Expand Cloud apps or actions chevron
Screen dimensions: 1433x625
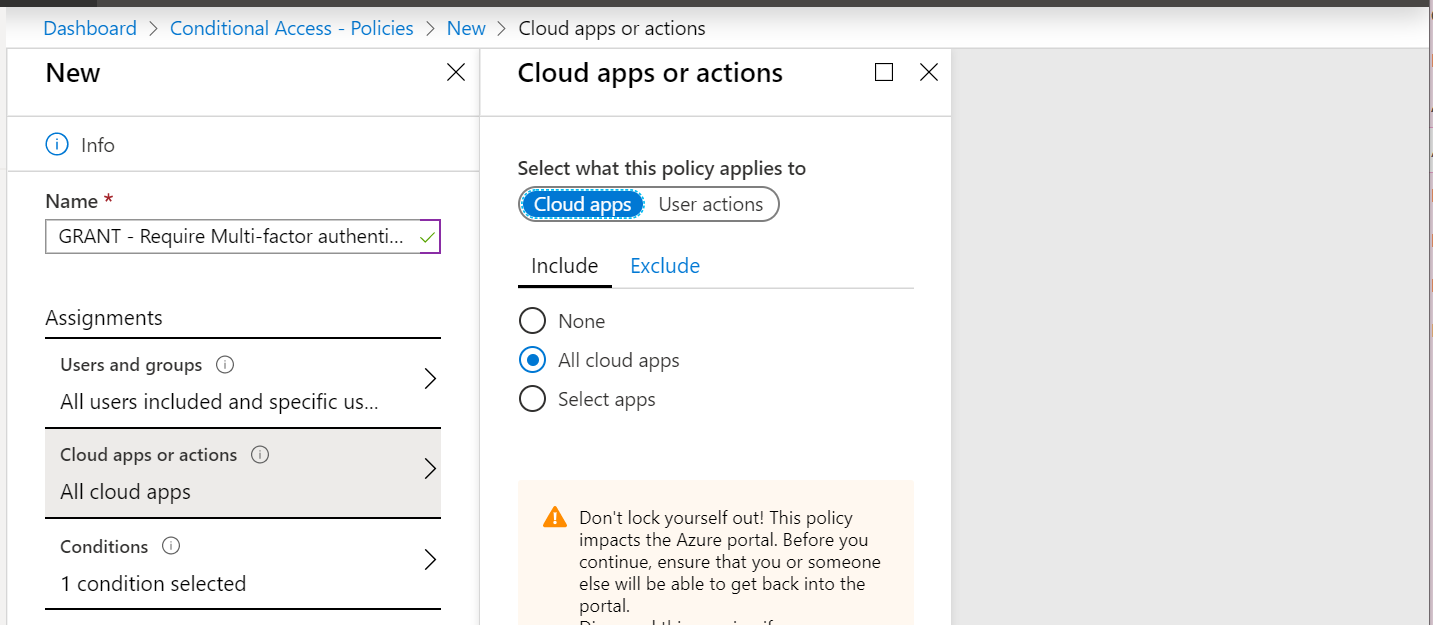[x=431, y=469]
